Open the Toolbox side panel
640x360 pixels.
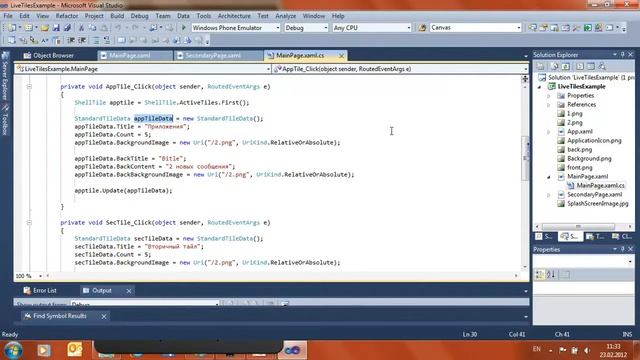tap(5, 120)
